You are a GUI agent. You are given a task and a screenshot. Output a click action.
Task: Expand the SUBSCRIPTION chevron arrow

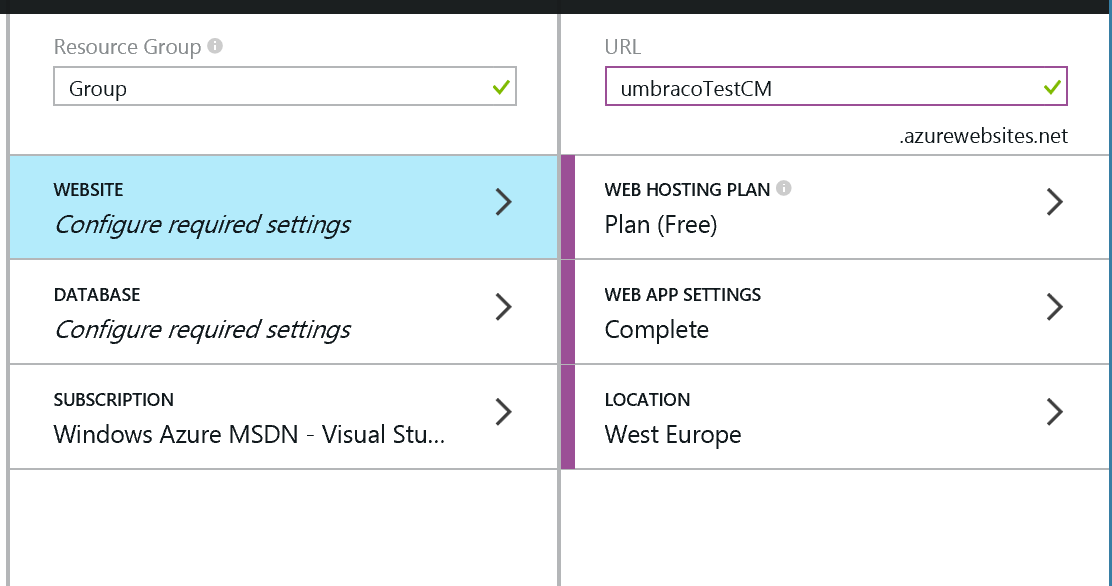[x=504, y=412]
